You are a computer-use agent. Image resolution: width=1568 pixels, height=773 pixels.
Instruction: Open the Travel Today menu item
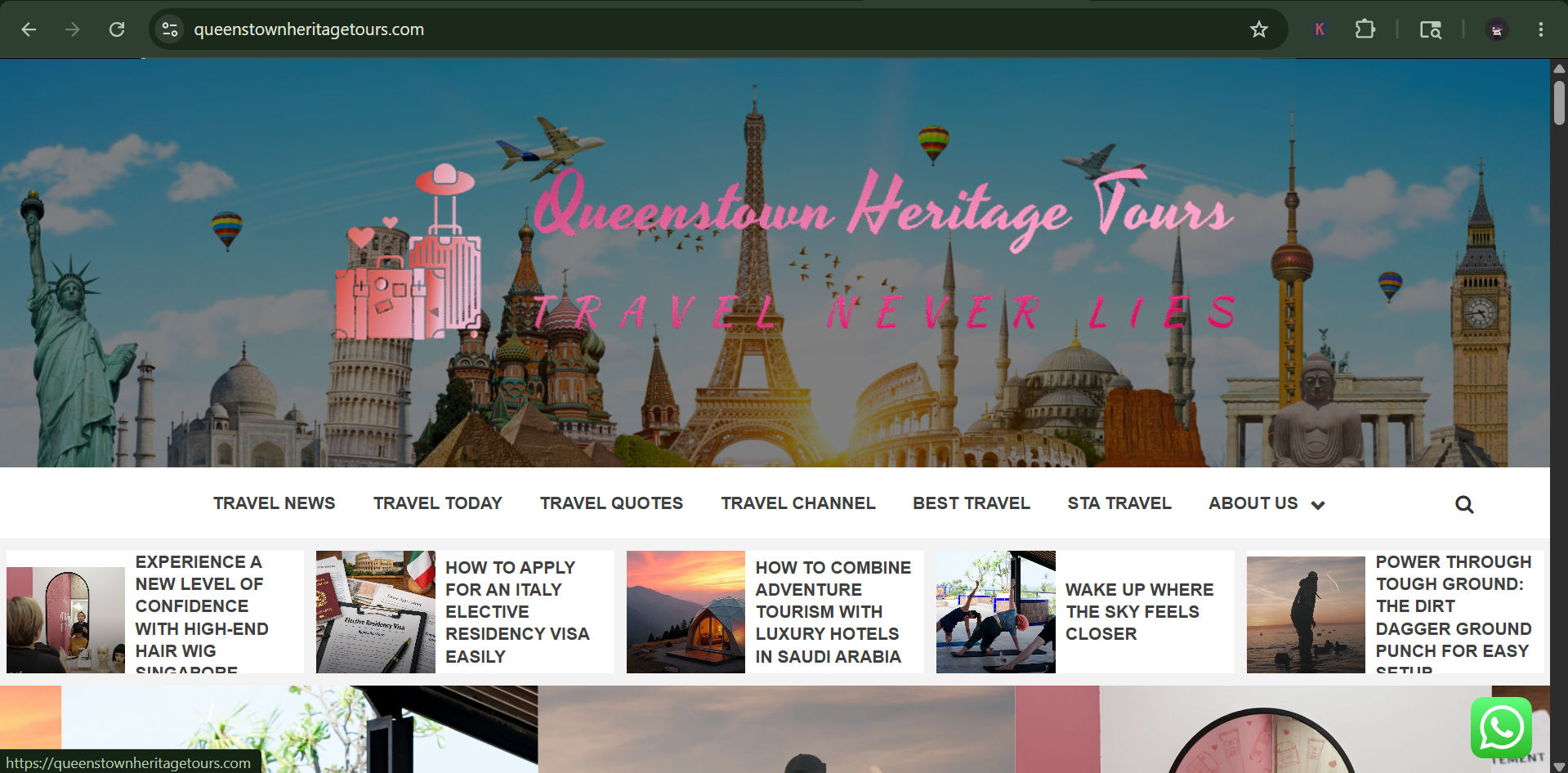point(438,503)
